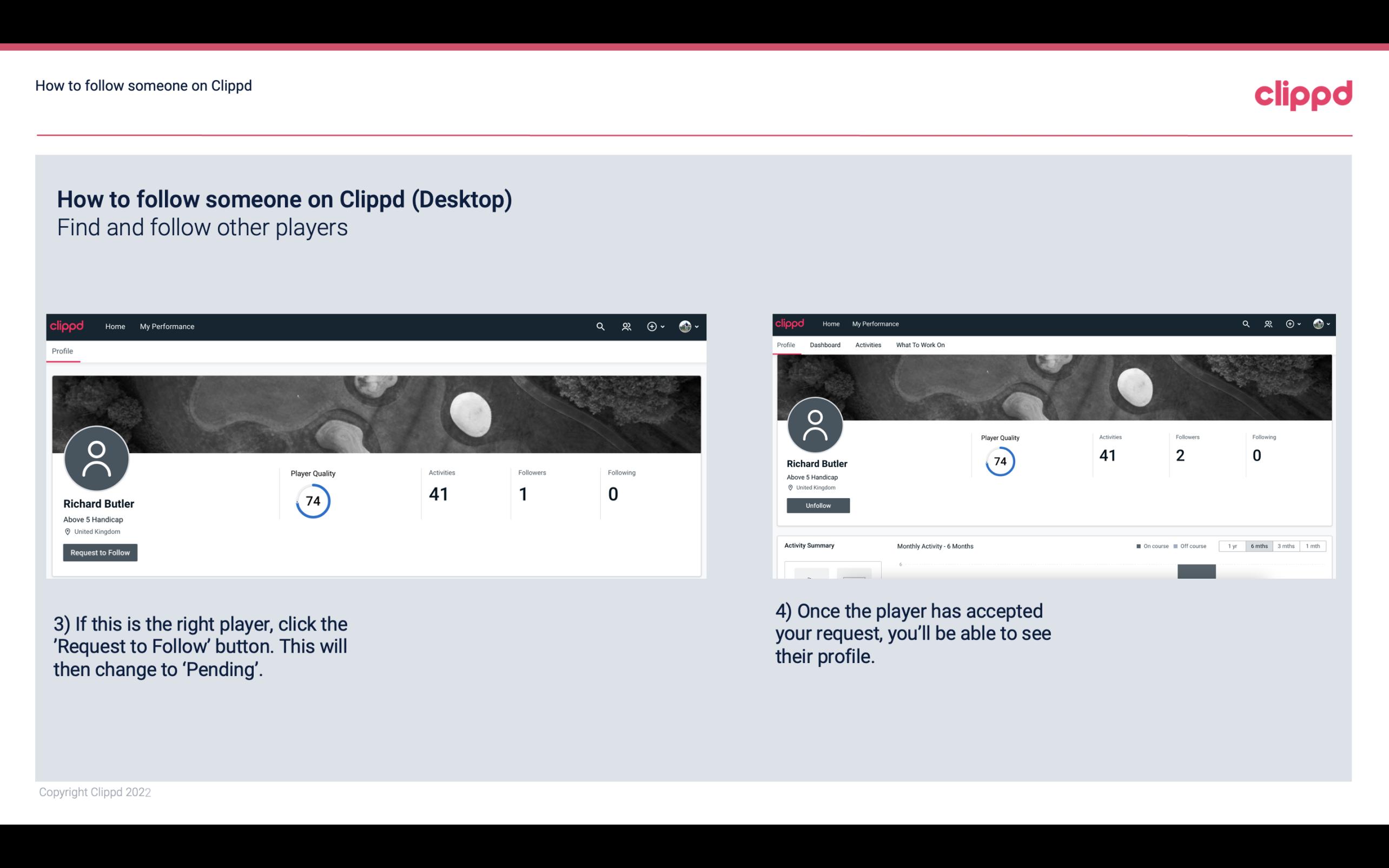1389x868 pixels.
Task: Click the 'Unfollow' button on right profile
Action: pyautogui.click(x=817, y=505)
